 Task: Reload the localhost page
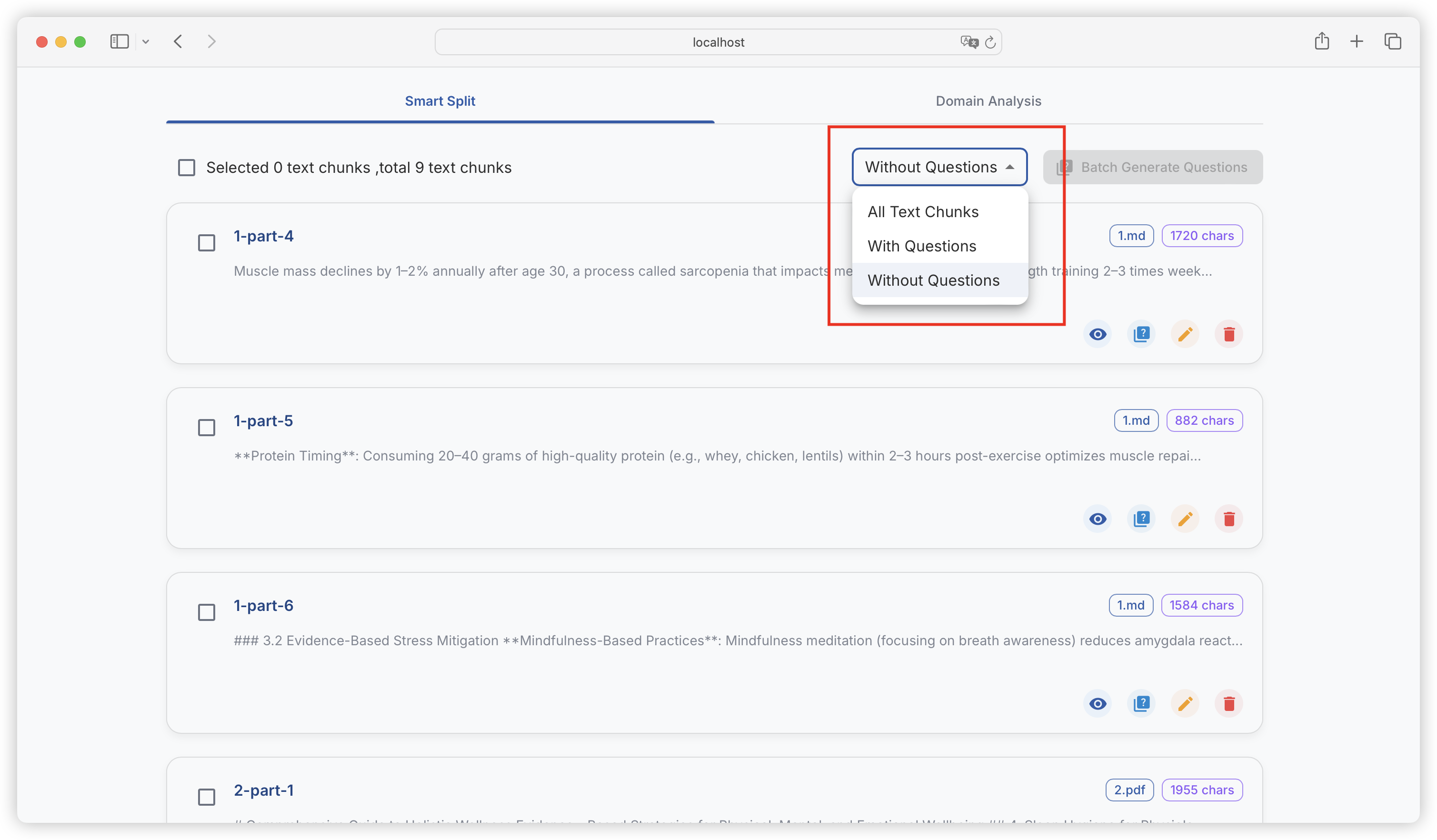[x=990, y=42]
